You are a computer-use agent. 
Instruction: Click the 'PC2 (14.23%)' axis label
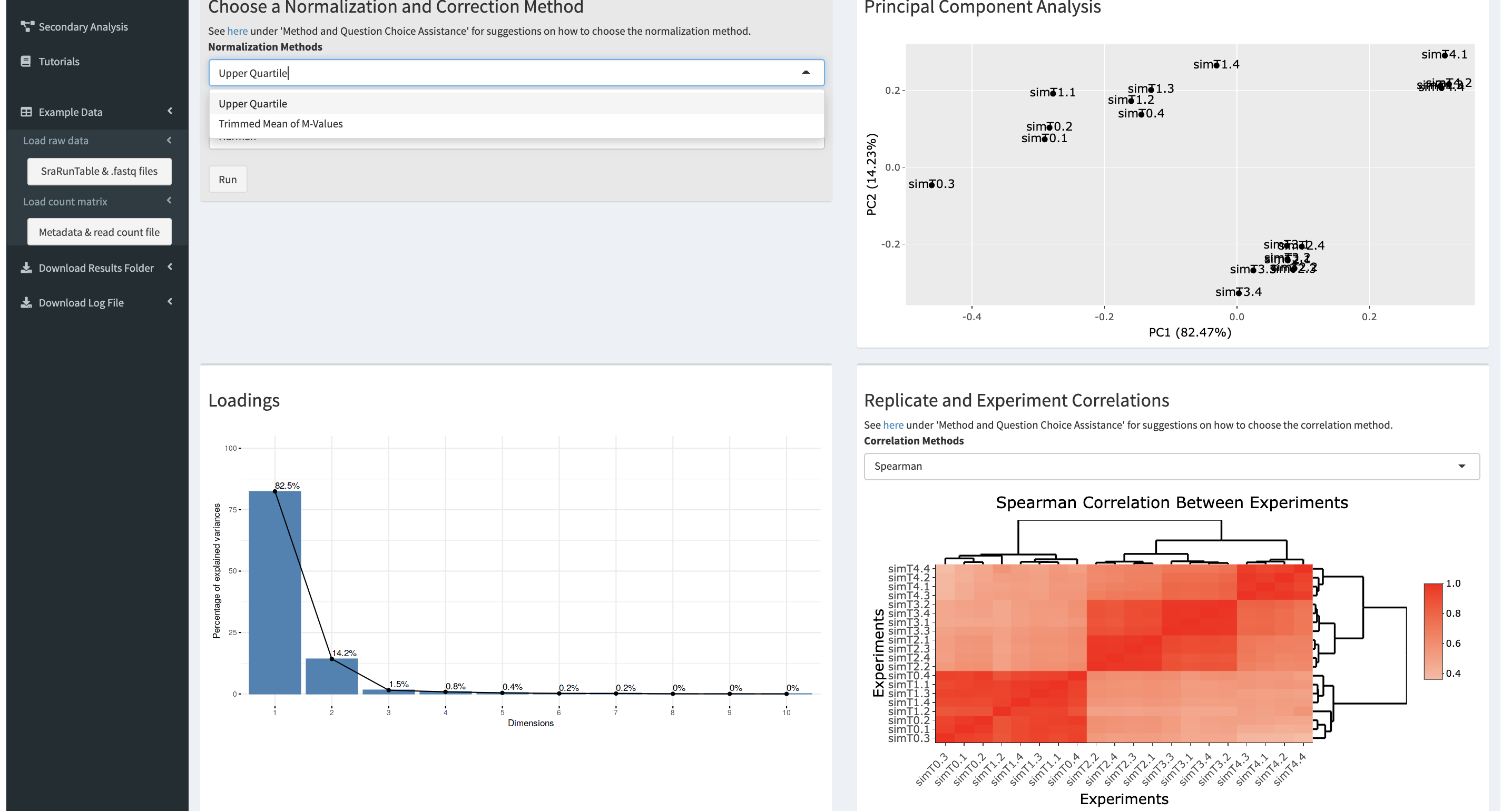point(871,174)
